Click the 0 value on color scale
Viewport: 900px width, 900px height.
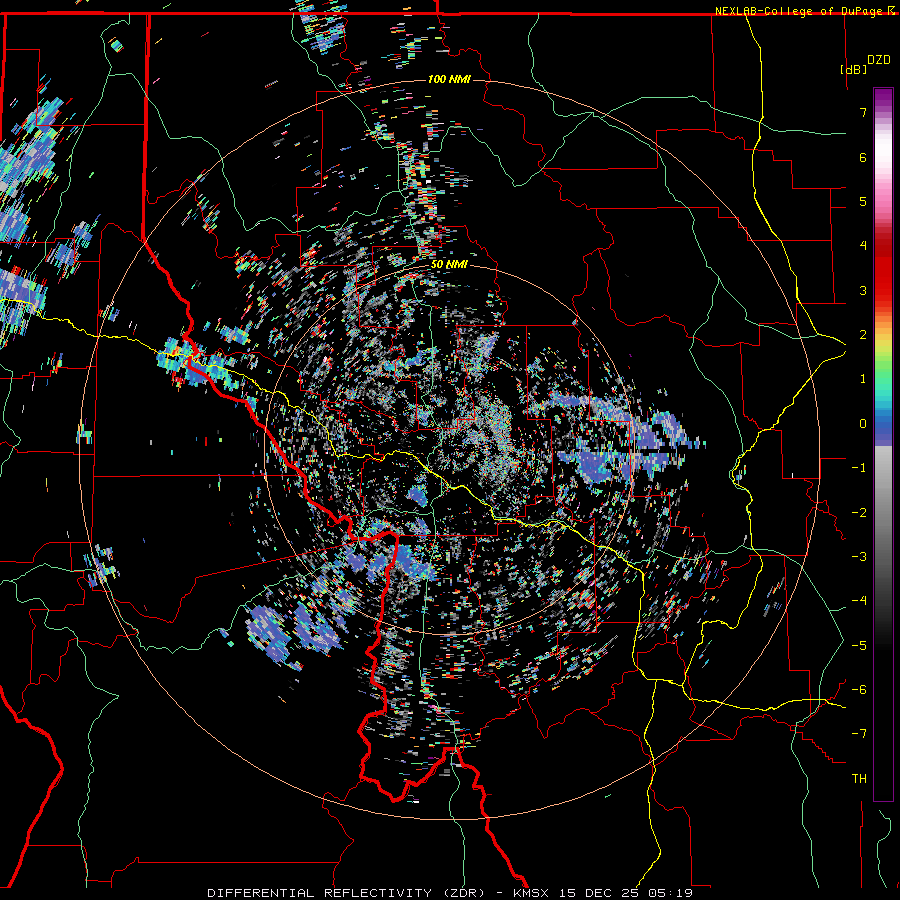(x=863, y=424)
